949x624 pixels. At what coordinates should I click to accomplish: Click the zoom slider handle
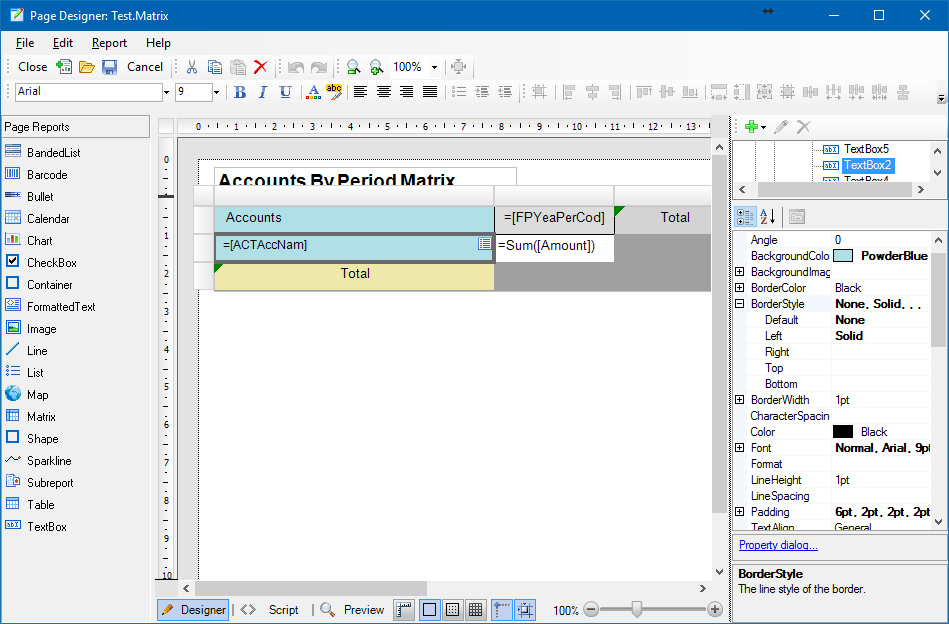[x=636, y=609]
